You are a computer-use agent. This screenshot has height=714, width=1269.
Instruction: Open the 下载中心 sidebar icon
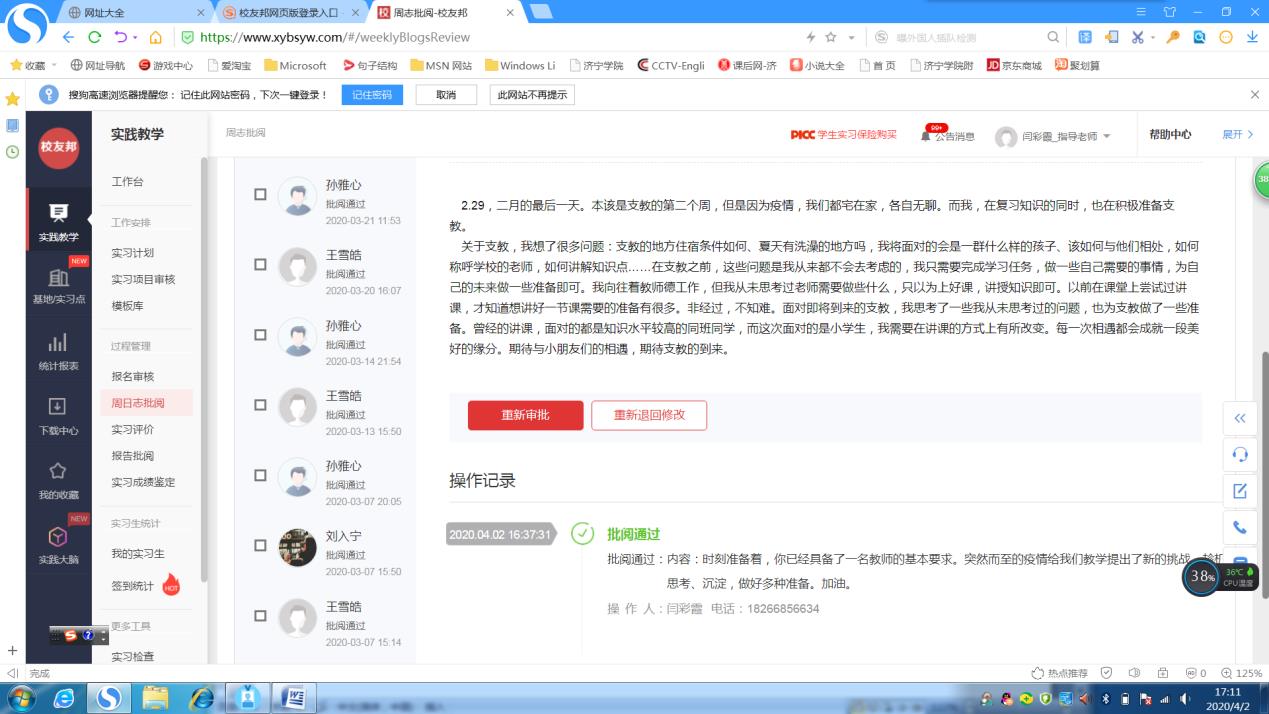point(58,412)
